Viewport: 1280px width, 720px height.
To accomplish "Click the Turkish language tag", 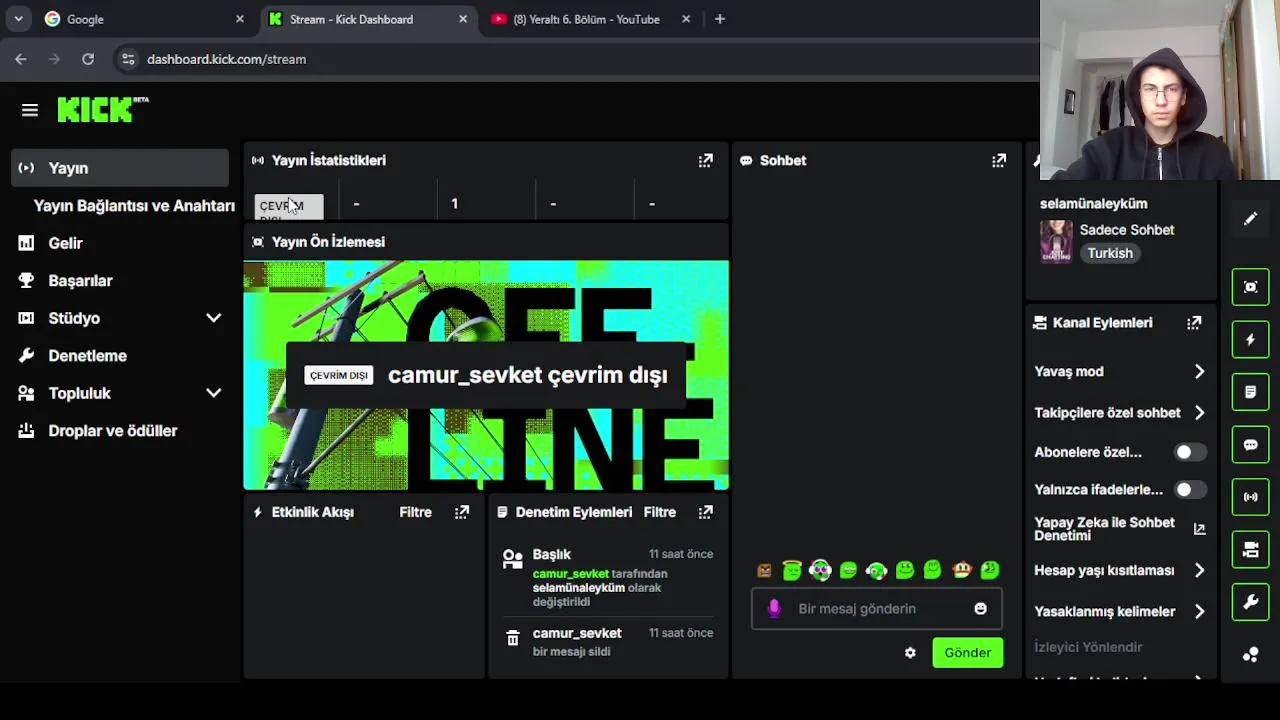I will 1110,253.
